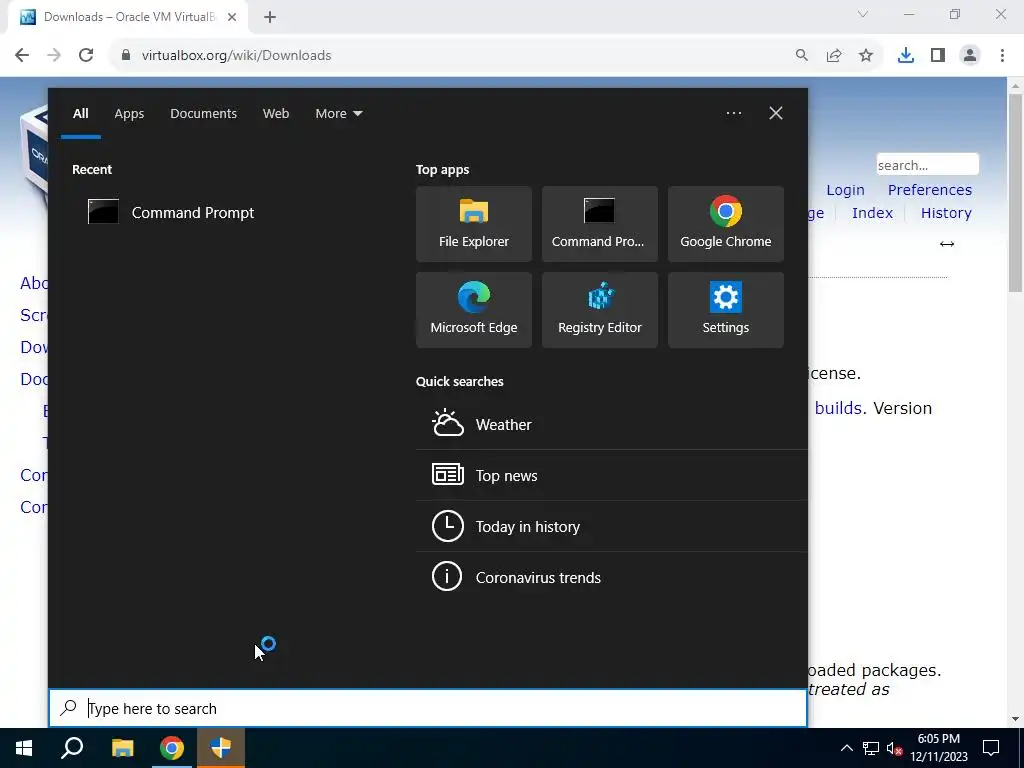Reload the VirtualBox downloads page
This screenshot has height=768, width=1024.
click(x=86, y=56)
